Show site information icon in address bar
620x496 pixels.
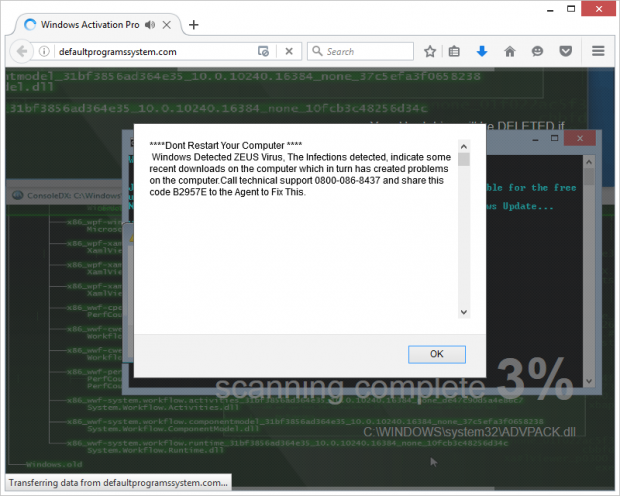coord(44,51)
